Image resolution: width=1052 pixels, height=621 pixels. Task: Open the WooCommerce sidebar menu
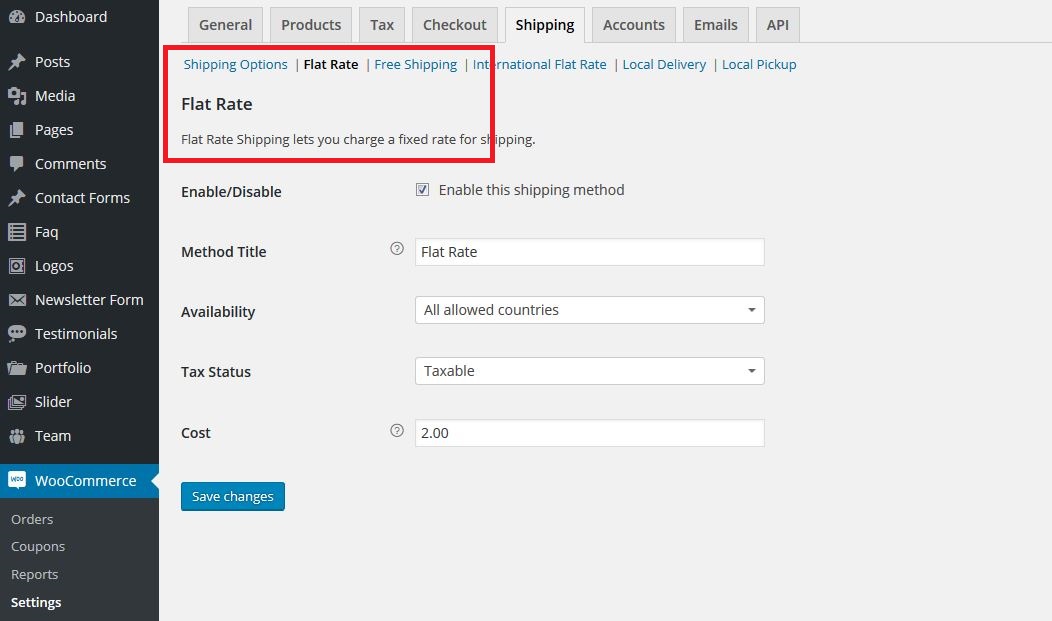[79, 481]
